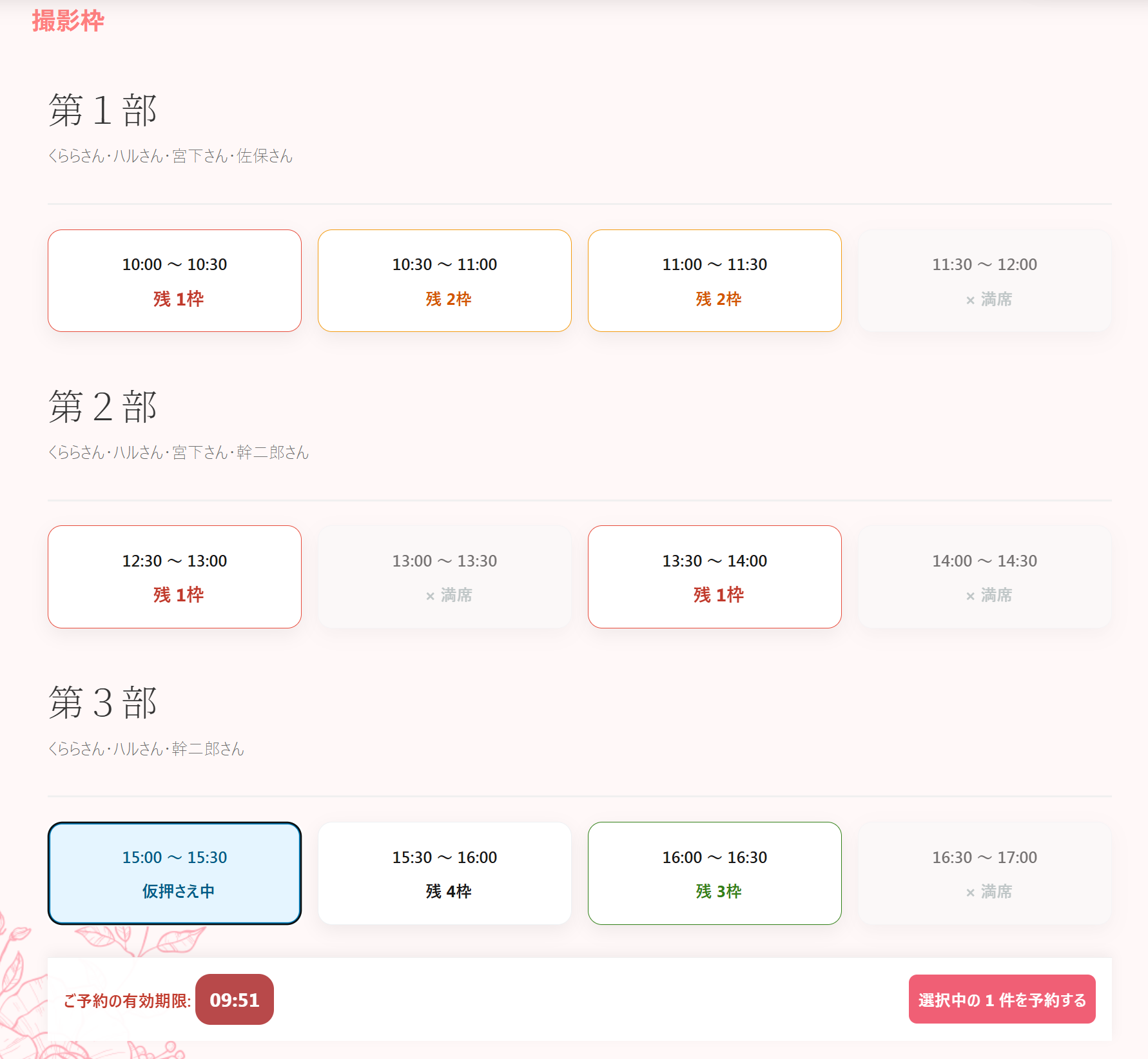Click the 第2部 section heading
1148x1059 pixels.
coord(103,407)
